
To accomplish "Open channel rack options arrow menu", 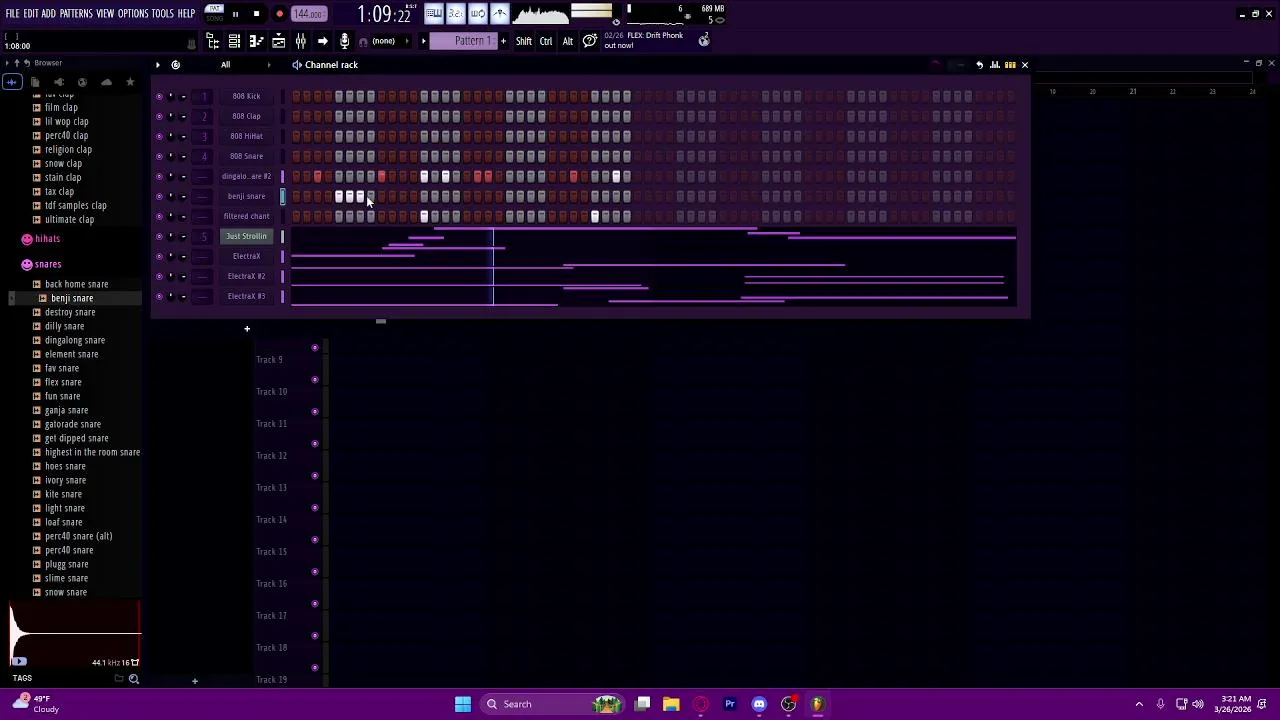I will coord(157,65).
